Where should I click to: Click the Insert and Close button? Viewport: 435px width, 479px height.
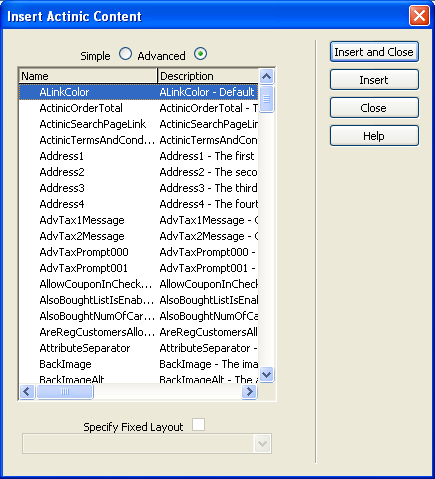374,52
